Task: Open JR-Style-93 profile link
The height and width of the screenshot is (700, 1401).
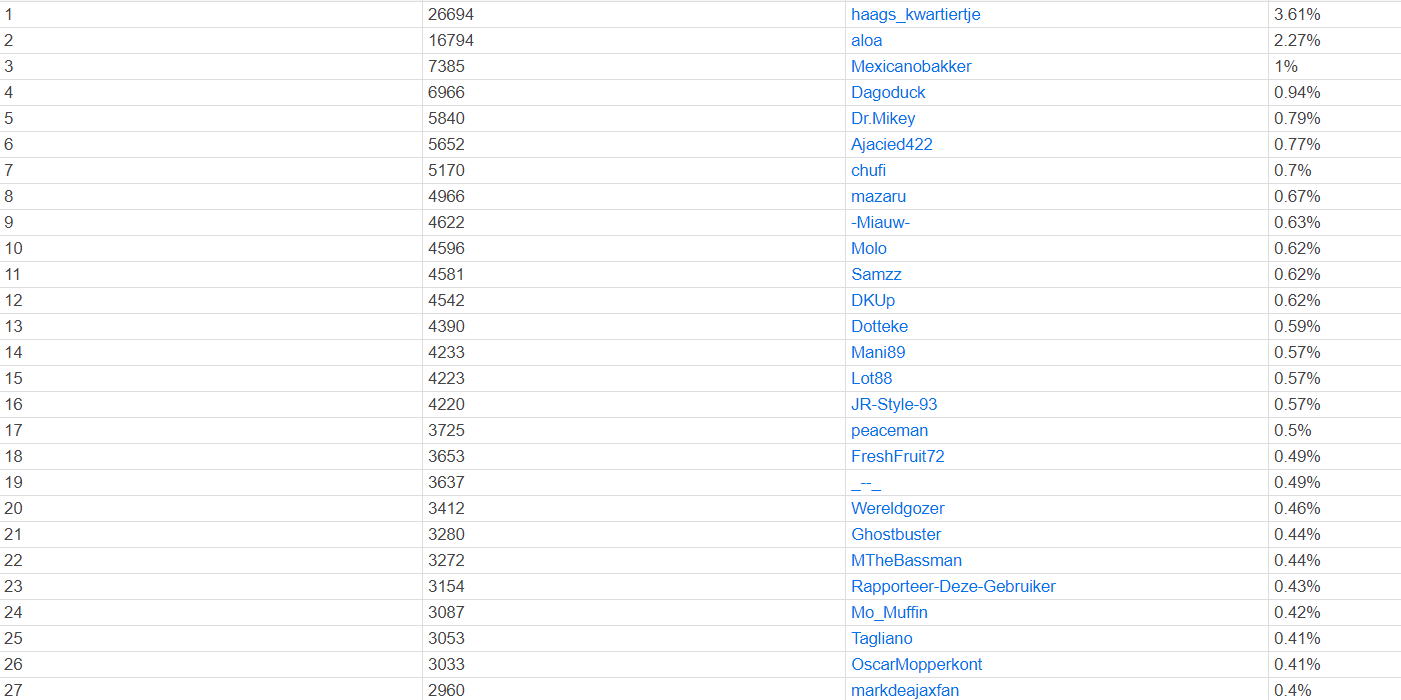Action: 894,405
